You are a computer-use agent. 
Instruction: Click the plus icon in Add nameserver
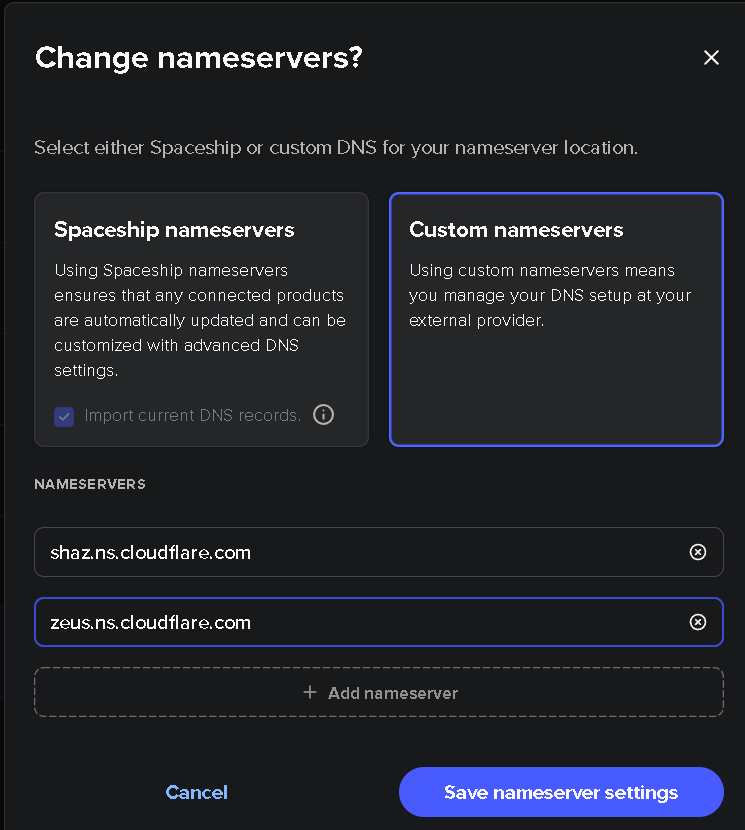coord(310,692)
